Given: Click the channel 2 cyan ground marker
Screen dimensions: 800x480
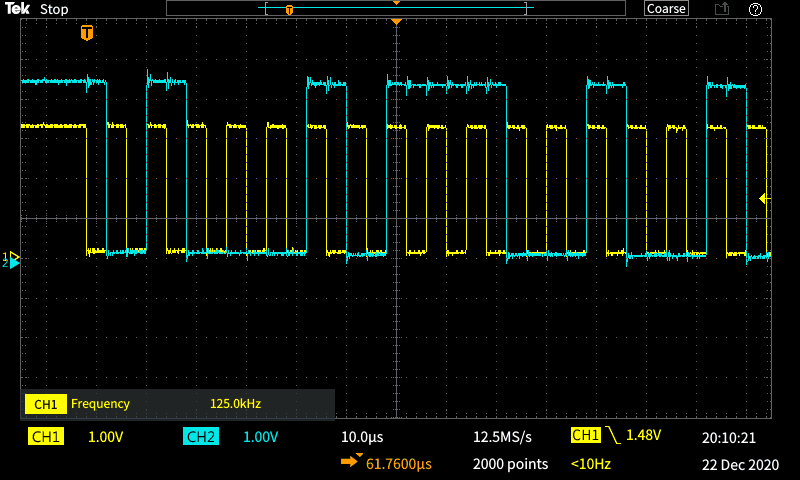Looking at the screenshot, I should 13,264.
